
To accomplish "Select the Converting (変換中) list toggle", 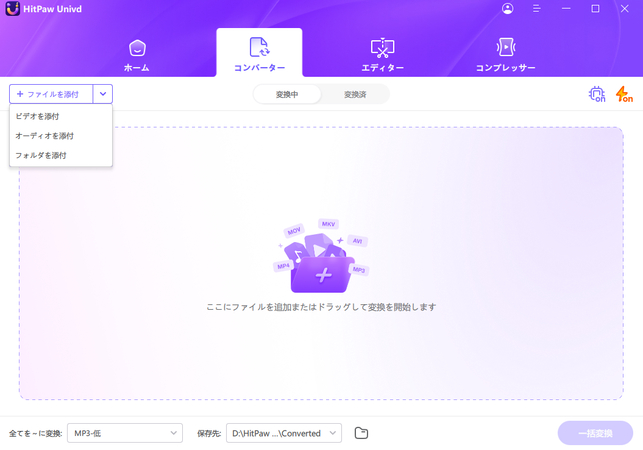I will coord(287,94).
